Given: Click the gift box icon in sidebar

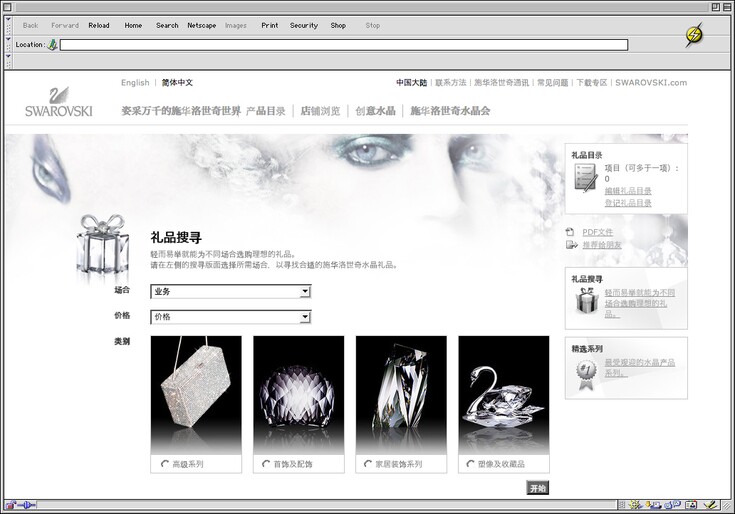Looking at the screenshot, I should click(587, 301).
